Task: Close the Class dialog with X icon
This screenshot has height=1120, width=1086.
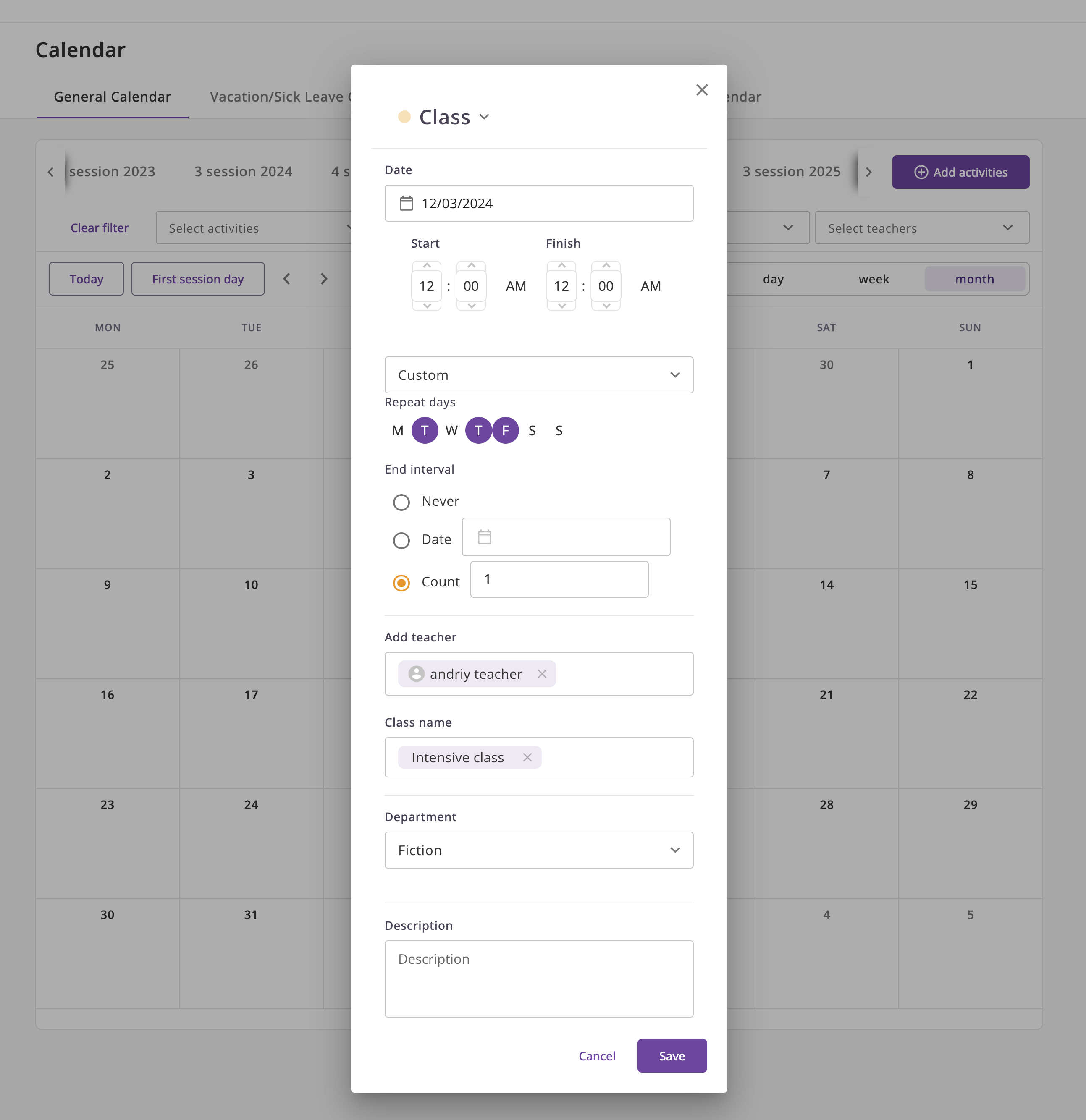Action: [x=701, y=90]
